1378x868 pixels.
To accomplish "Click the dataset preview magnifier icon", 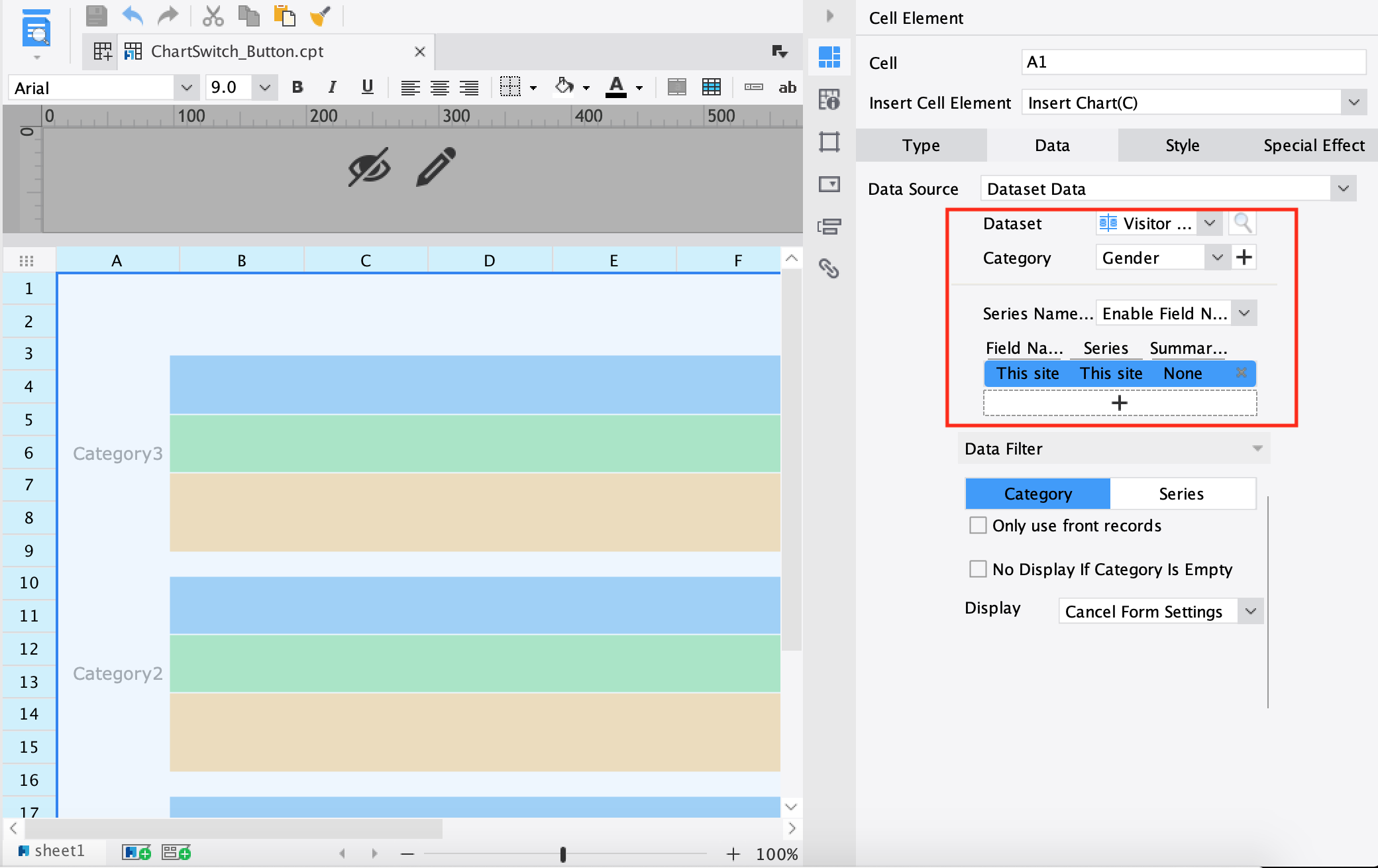I will [1242, 223].
